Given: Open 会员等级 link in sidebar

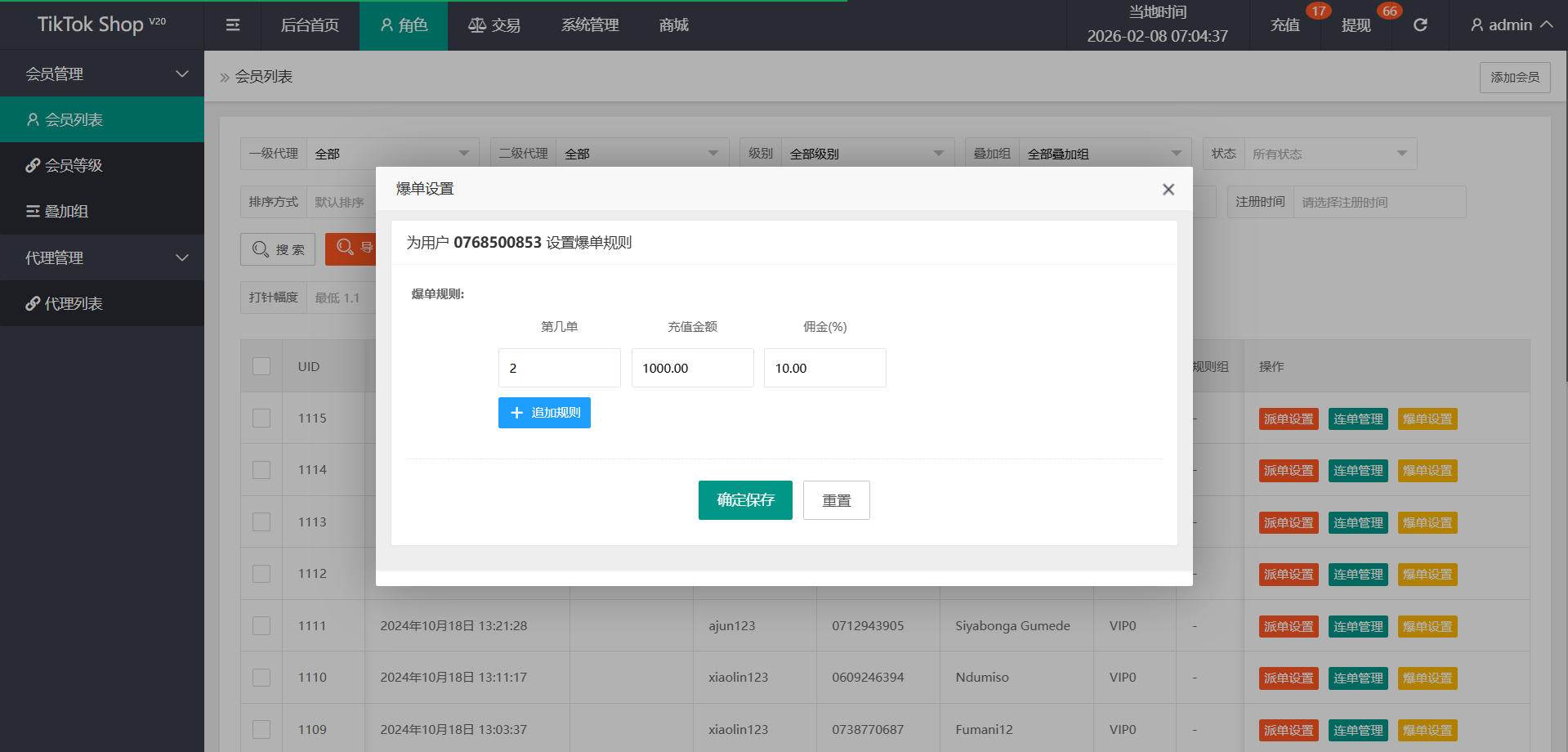Looking at the screenshot, I should [x=74, y=166].
